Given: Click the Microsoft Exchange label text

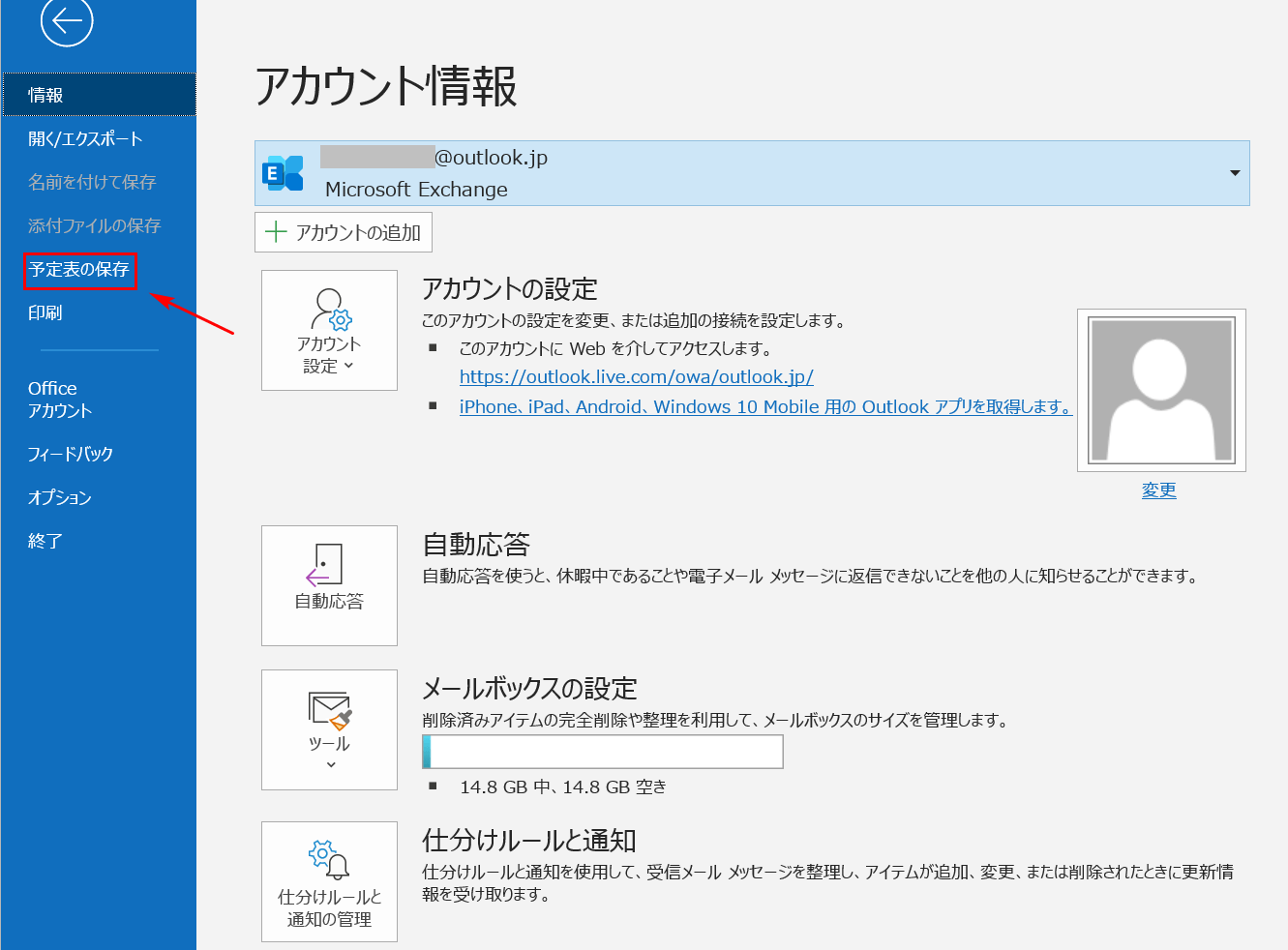Looking at the screenshot, I should (416, 190).
